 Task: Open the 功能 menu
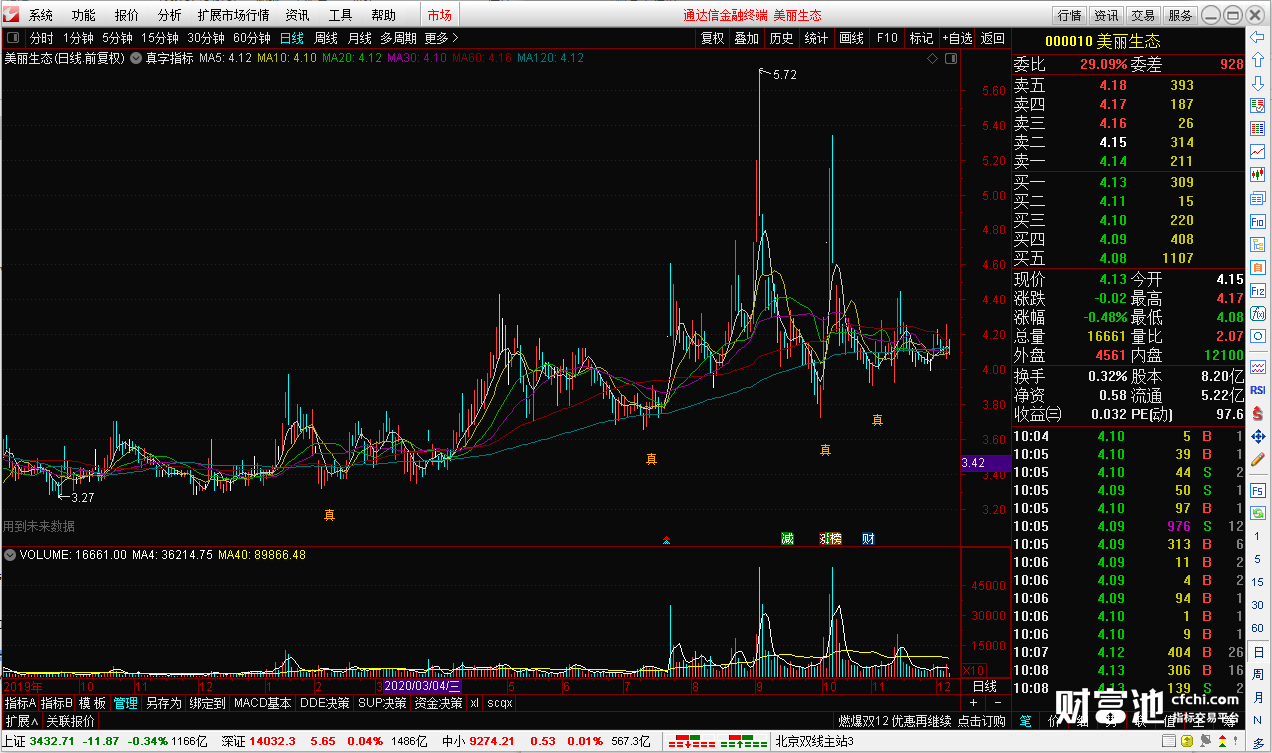[x=84, y=15]
